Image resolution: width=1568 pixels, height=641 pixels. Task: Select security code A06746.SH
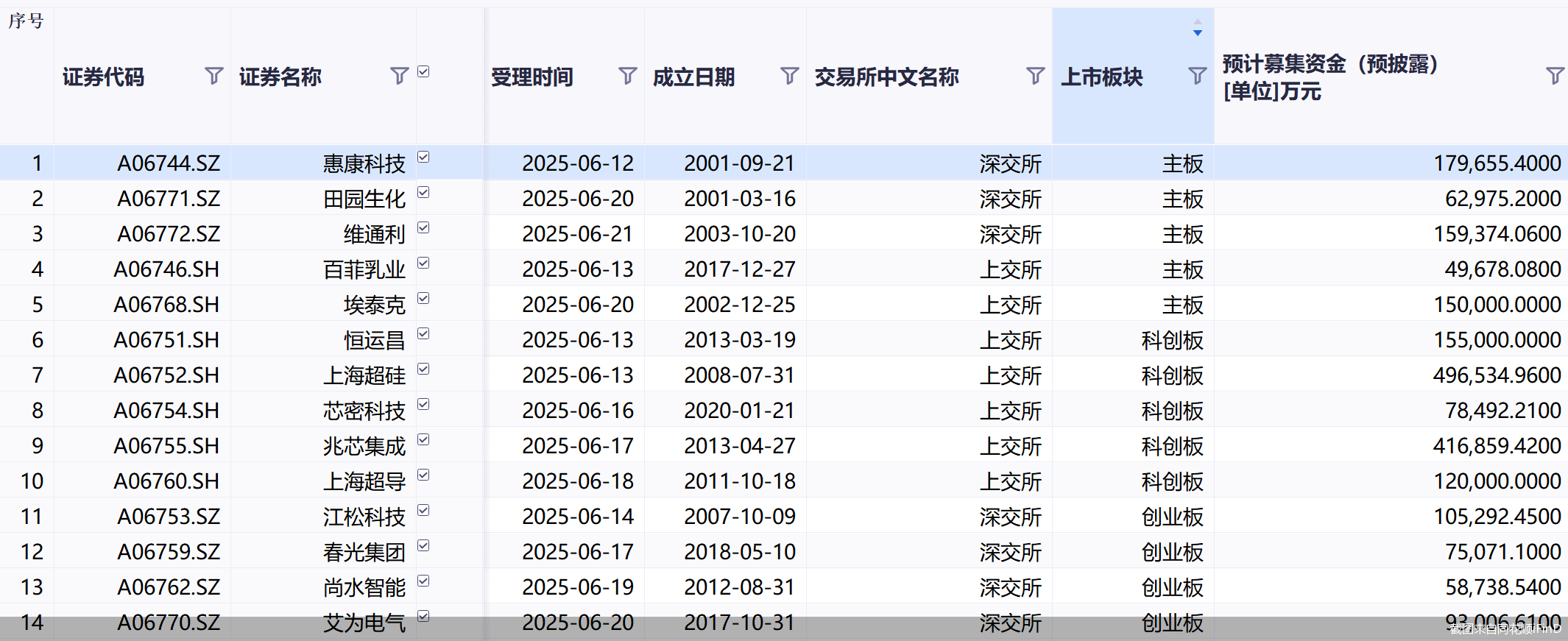pos(166,269)
